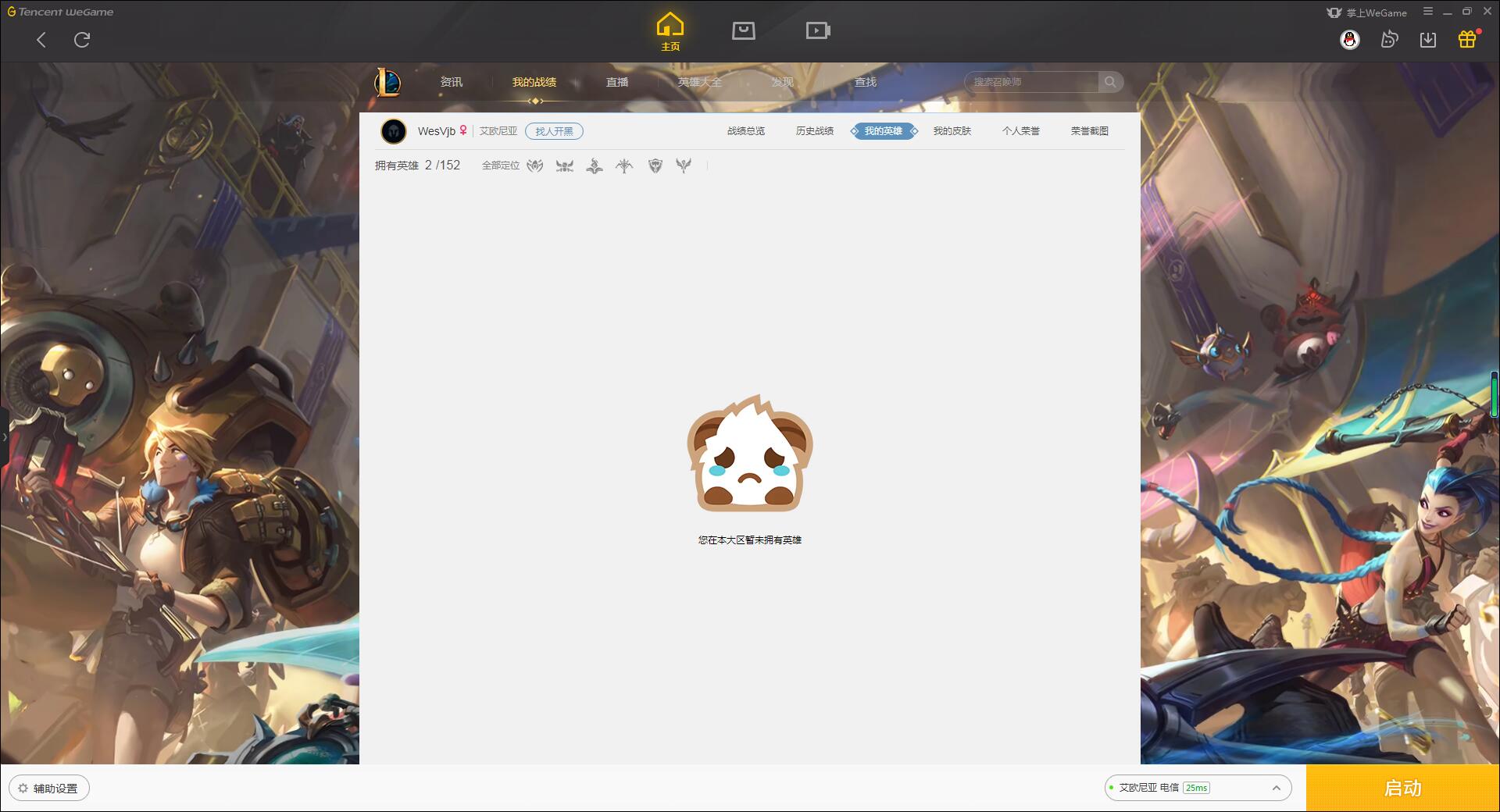Switch to 我的战绩 tab
This screenshot has width=1500, height=812.
click(534, 82)
